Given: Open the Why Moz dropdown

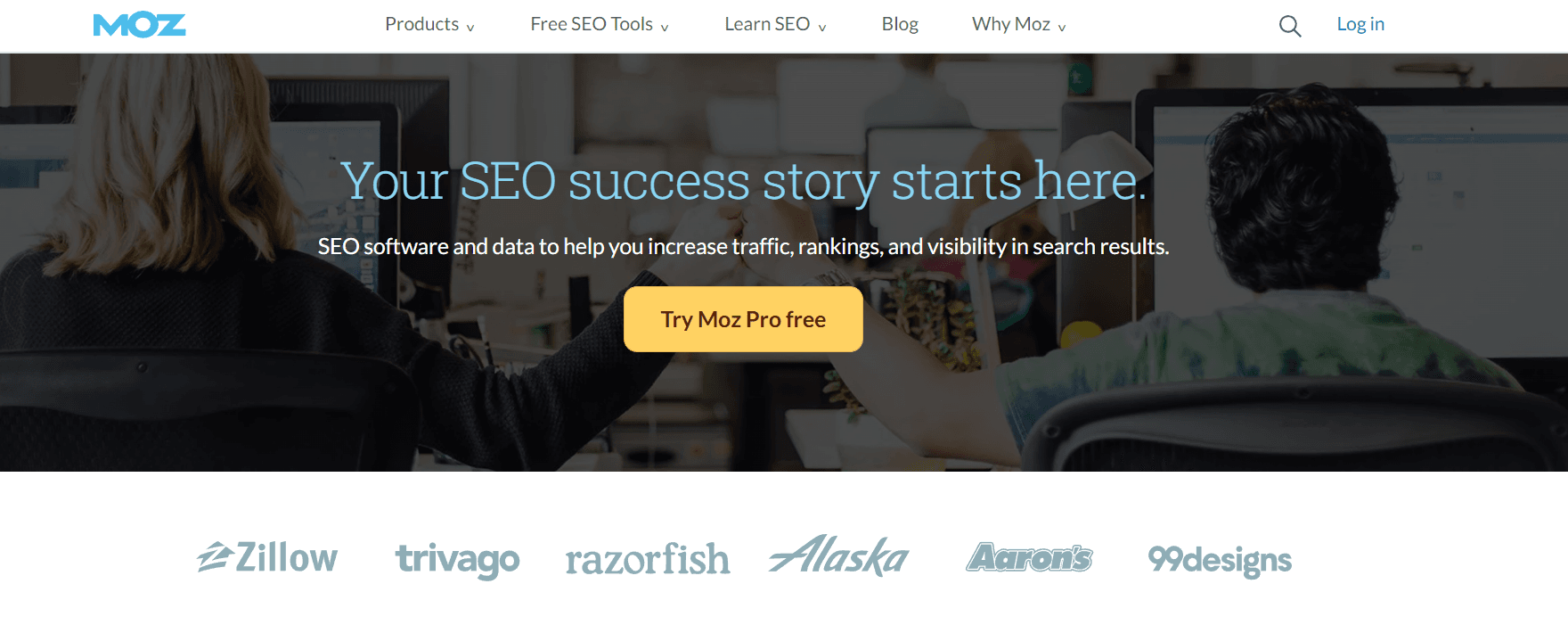Looking at the screenshot, I should pyautogui.click(x=1018, y=25).
